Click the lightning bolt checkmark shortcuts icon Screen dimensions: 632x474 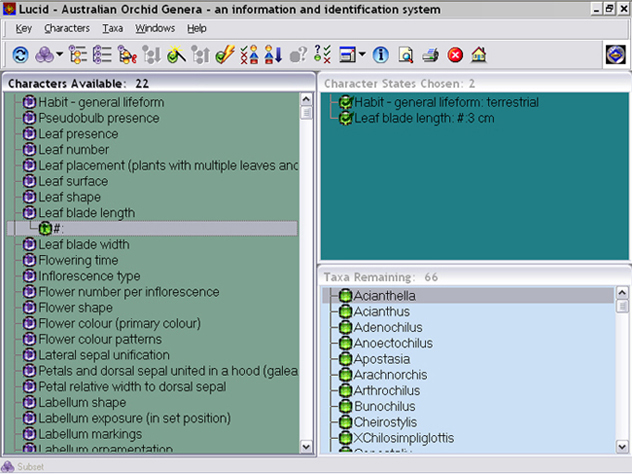click(x=225, y=54)
